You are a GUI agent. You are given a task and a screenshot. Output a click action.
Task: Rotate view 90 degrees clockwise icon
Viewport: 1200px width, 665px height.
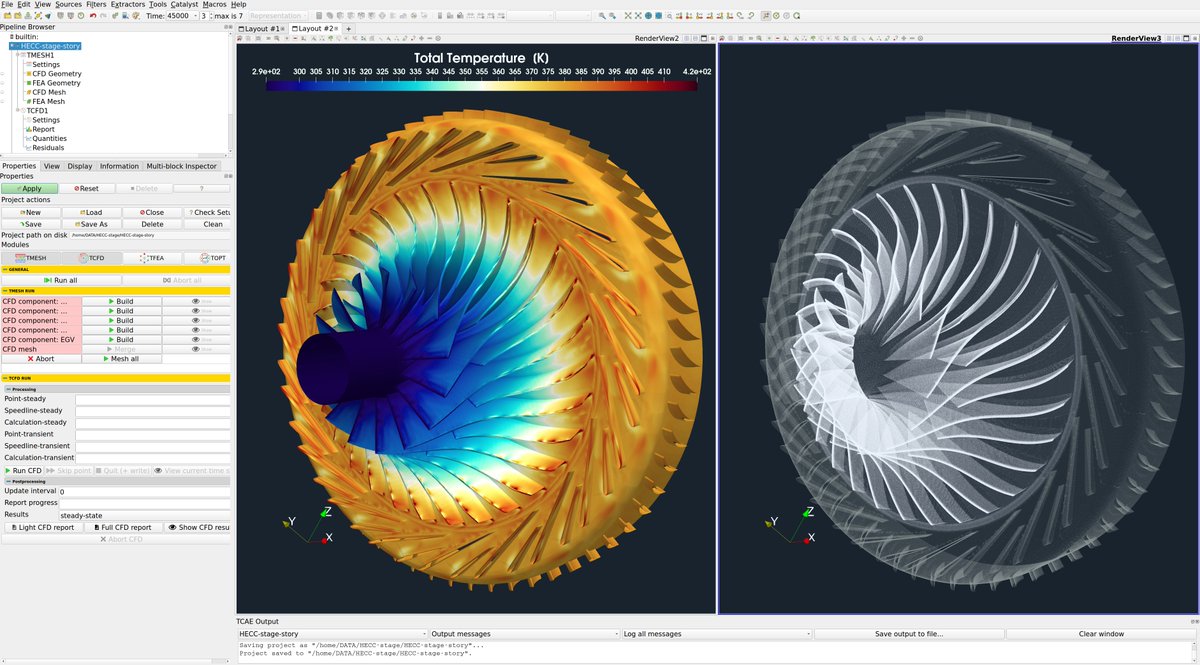point(739,17)
